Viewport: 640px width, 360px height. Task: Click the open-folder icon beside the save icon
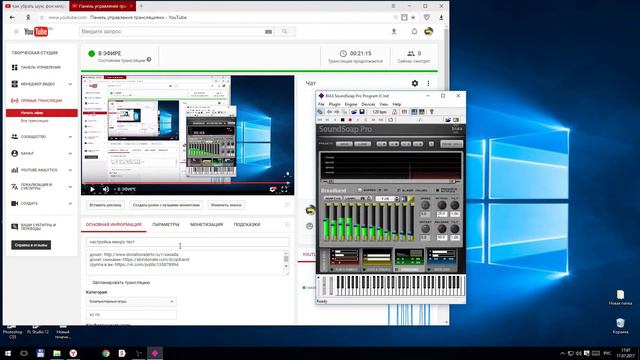354,111
